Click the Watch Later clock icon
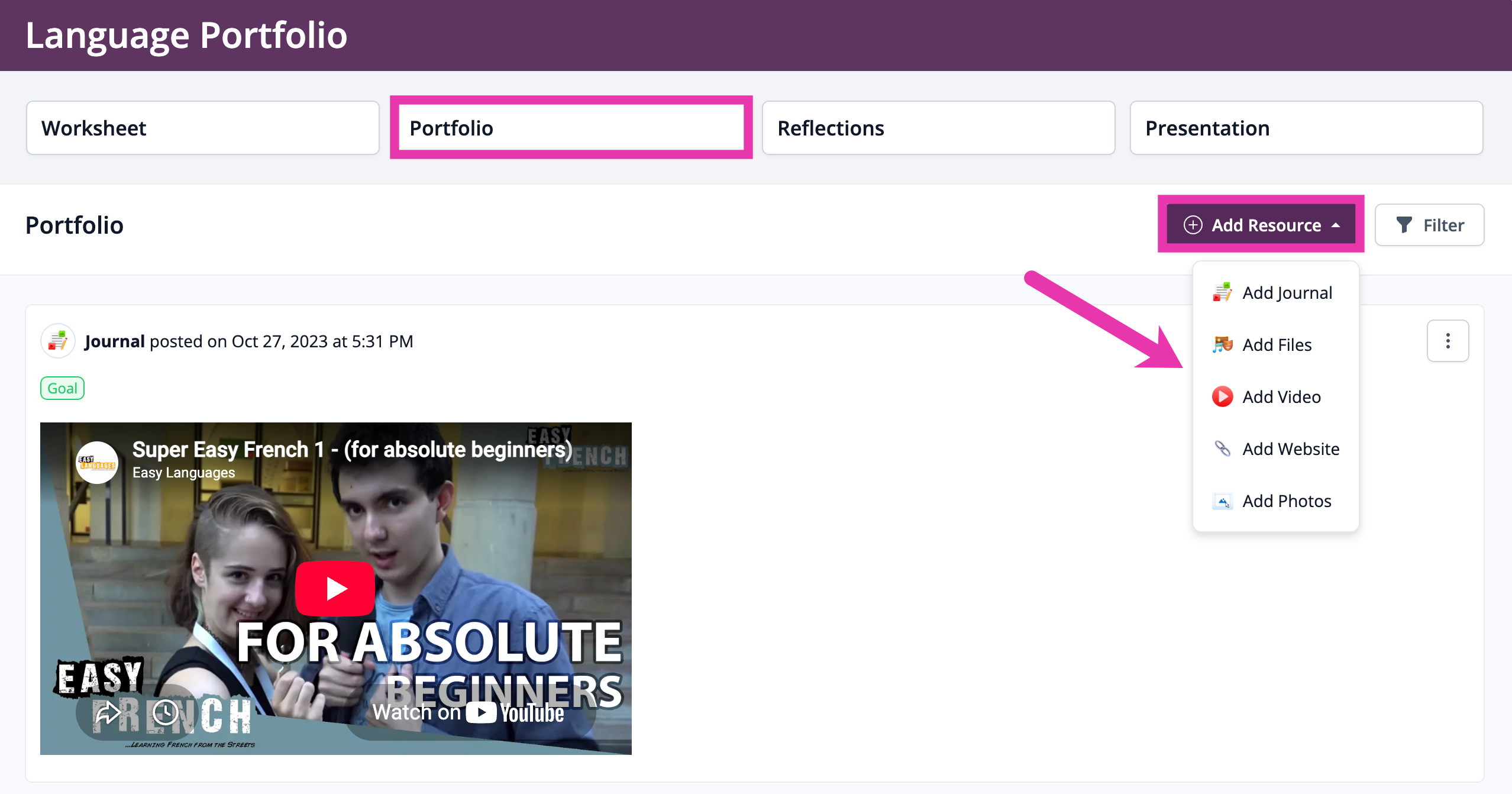This screenshot has width=1512, height=794. pos(165,712)
